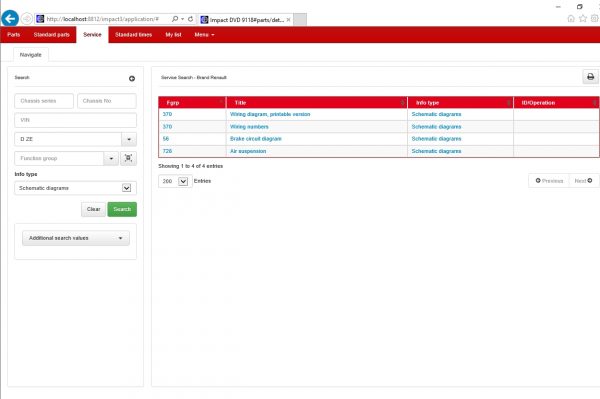The image size is (600, 399).
Task: Click Fgrp 56 link
Action: (166, 139)
